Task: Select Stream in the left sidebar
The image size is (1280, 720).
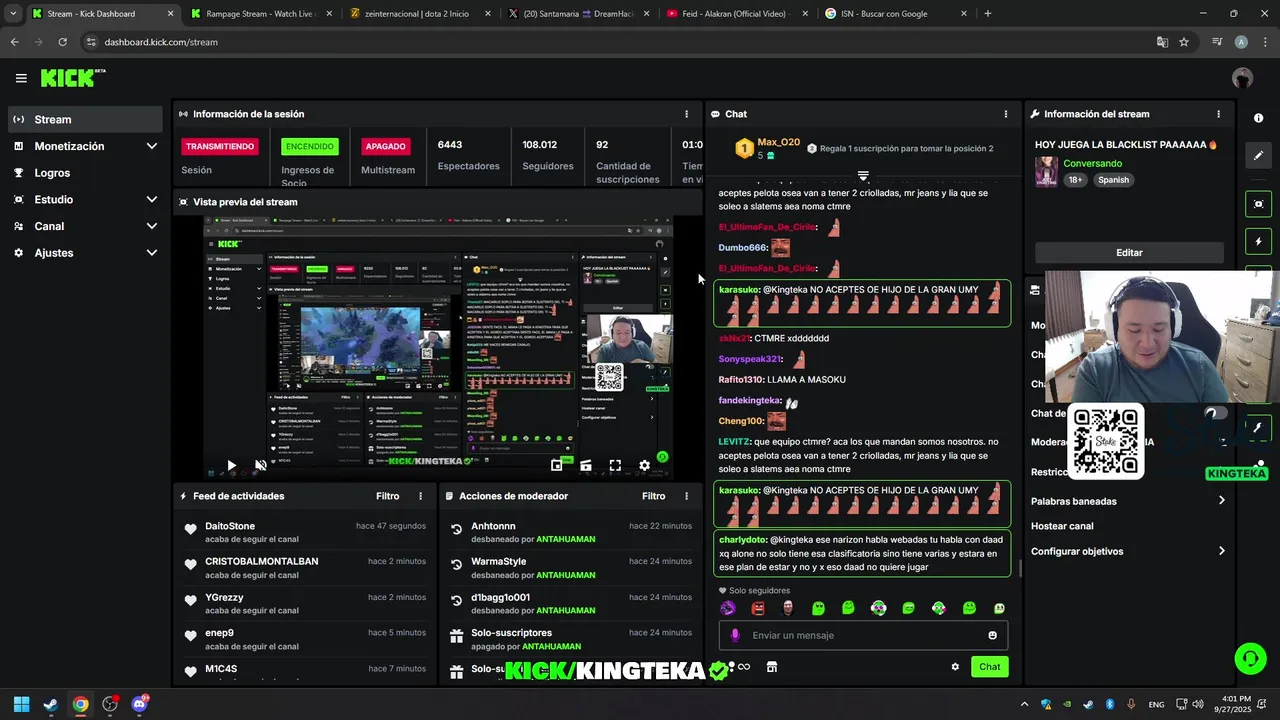Action: (x=85, y=119)
